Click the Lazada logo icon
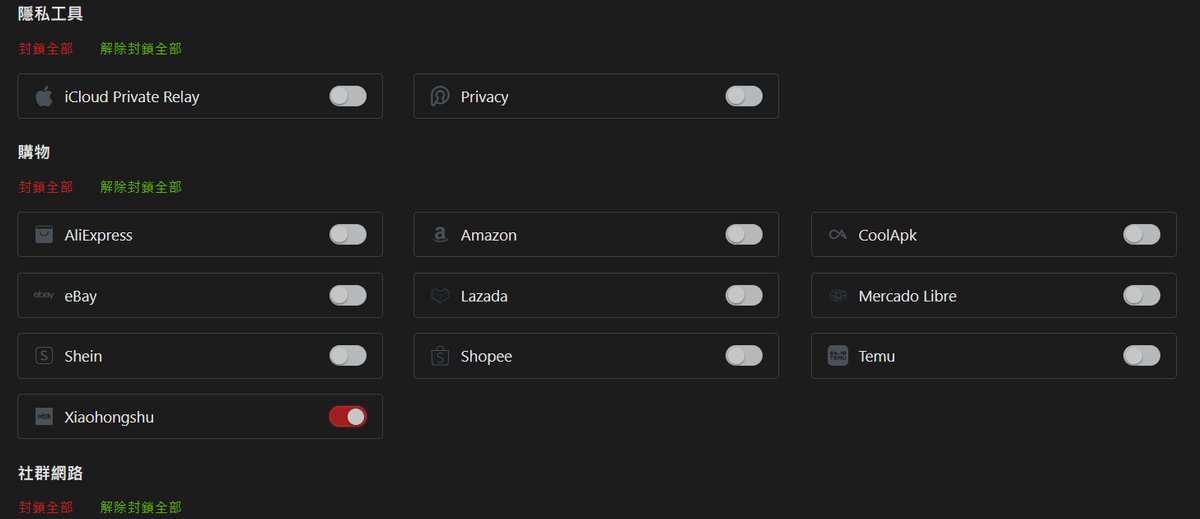Screen dimensions: 1200x519 tap(440, 296)
